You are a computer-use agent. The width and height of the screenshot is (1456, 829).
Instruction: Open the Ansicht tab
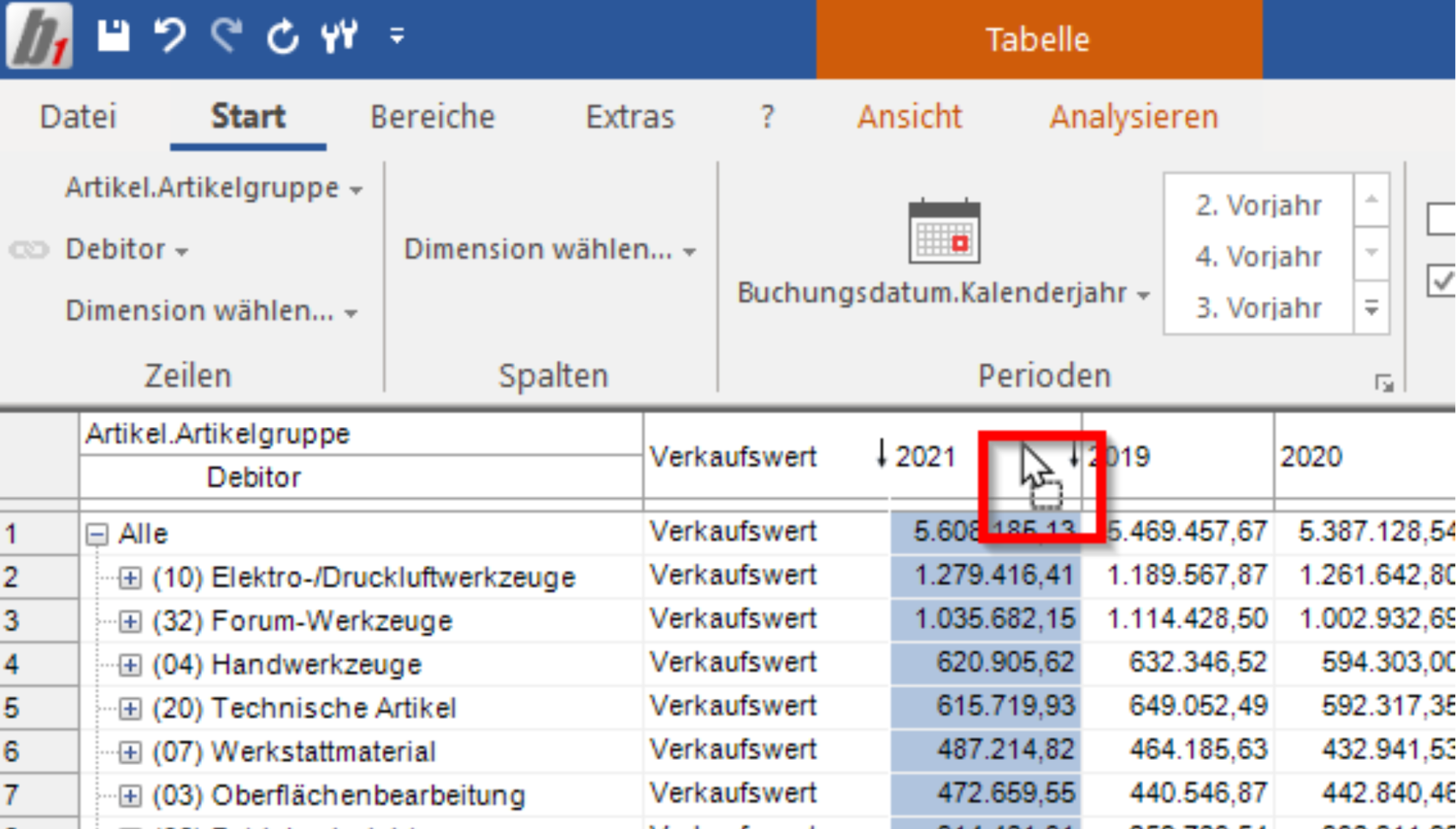point(910,116)
